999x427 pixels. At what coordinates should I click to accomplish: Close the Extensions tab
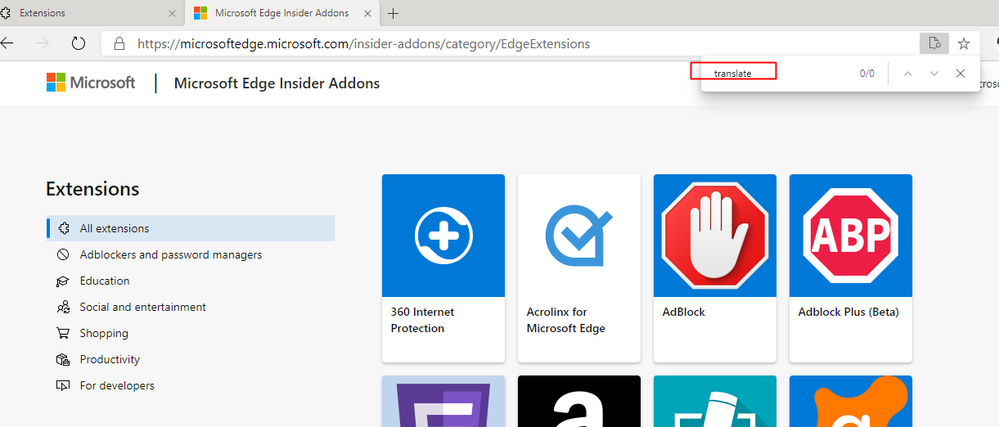172,13
